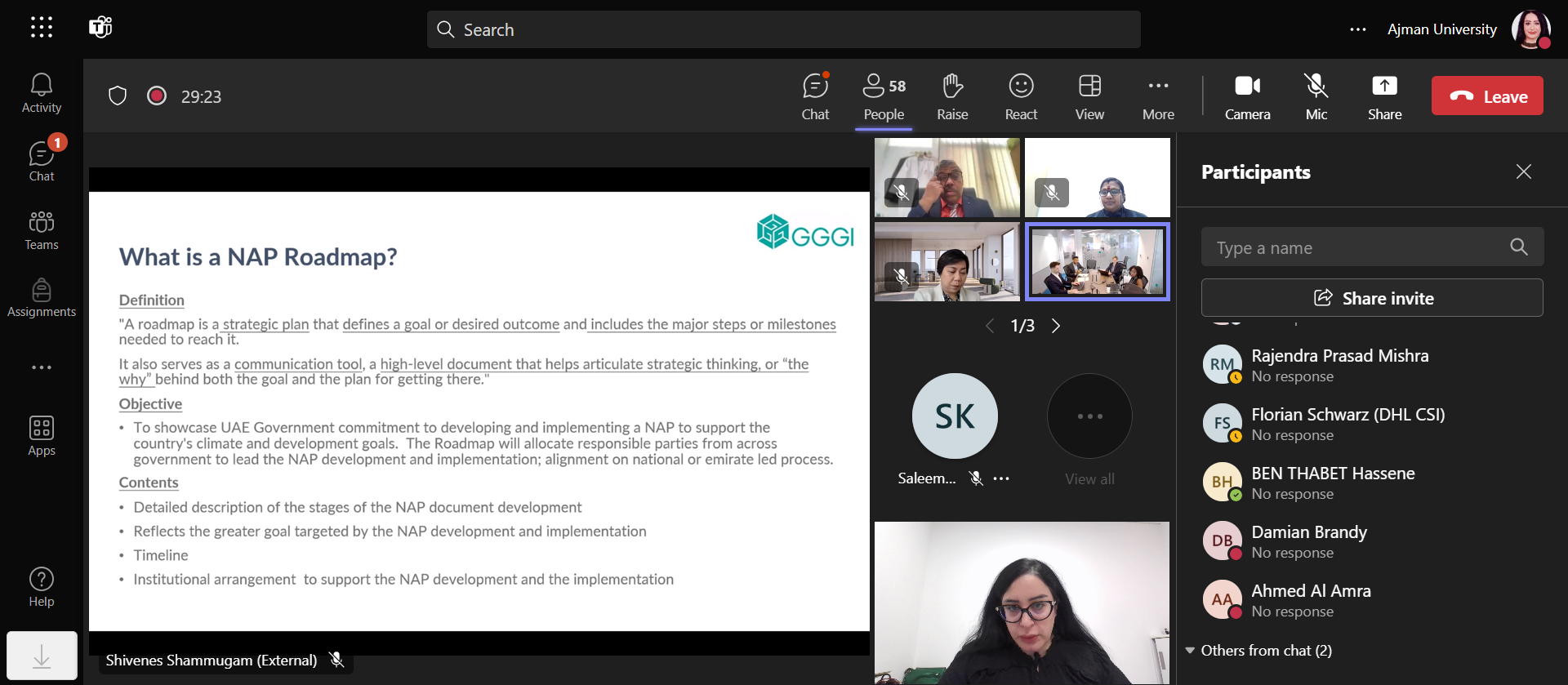The height and width of the screenshot is (685, 1568).
Task: Toggle the People participants panel
Action: (x=884, y=96)
